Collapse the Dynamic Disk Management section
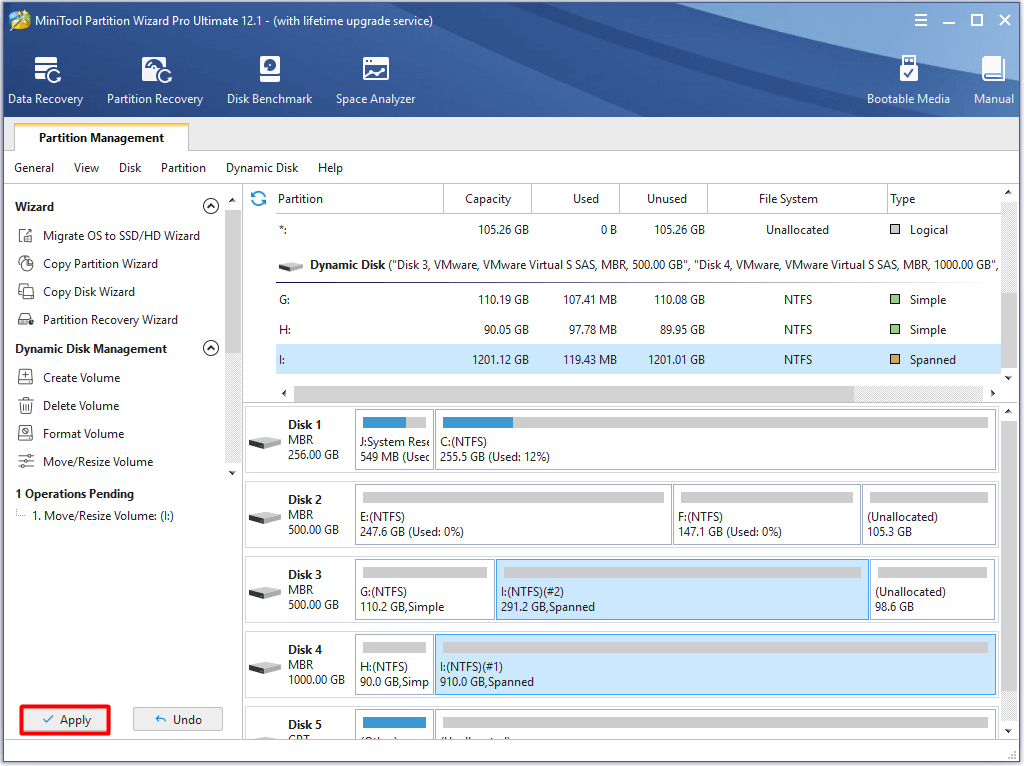1026x766 pixels. 211,348
